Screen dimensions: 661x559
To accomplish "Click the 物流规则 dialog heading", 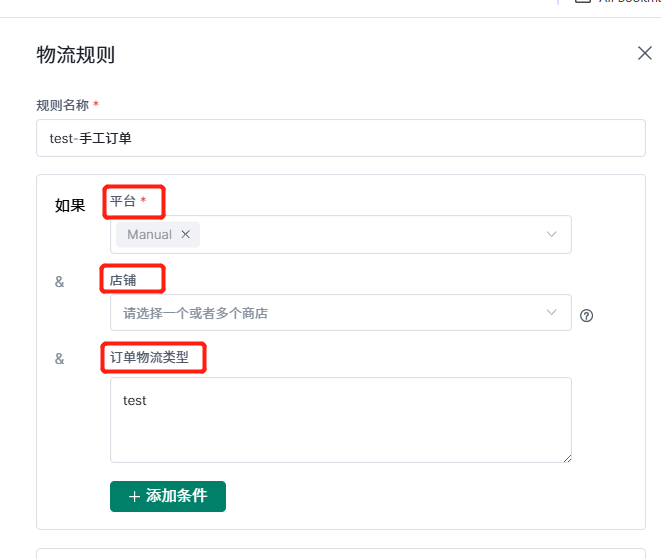I will [x=75, y=55].
